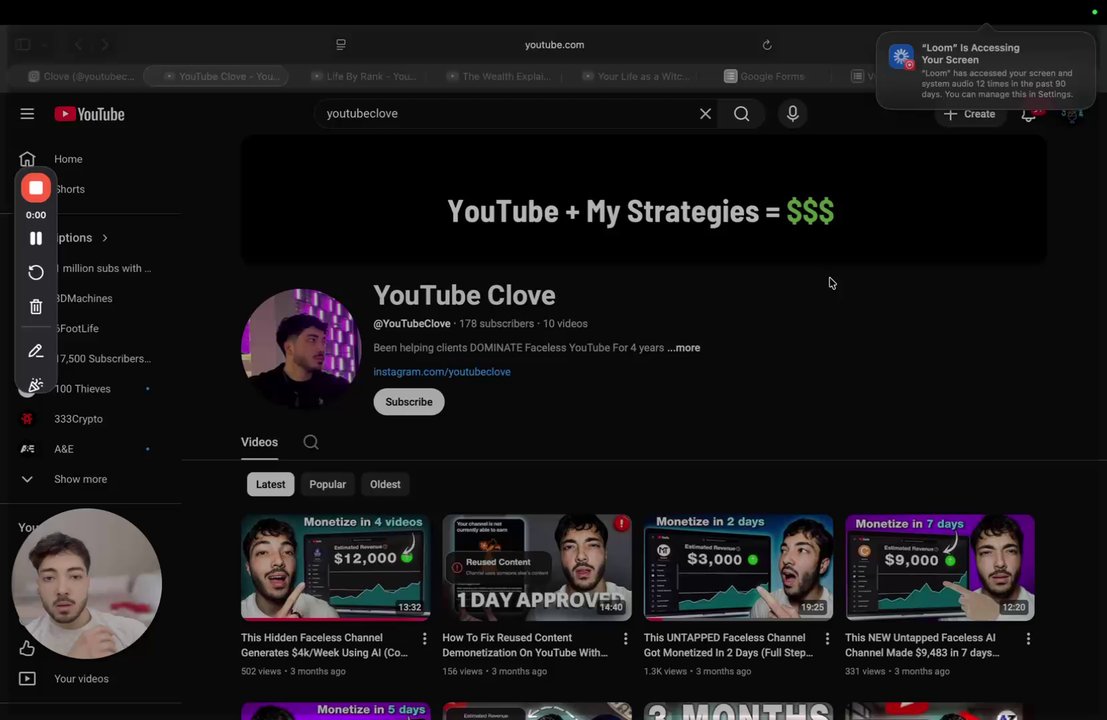Click the YouTube logo
This screenshot has width=1107, height=720.
click(x=90, y=114)
